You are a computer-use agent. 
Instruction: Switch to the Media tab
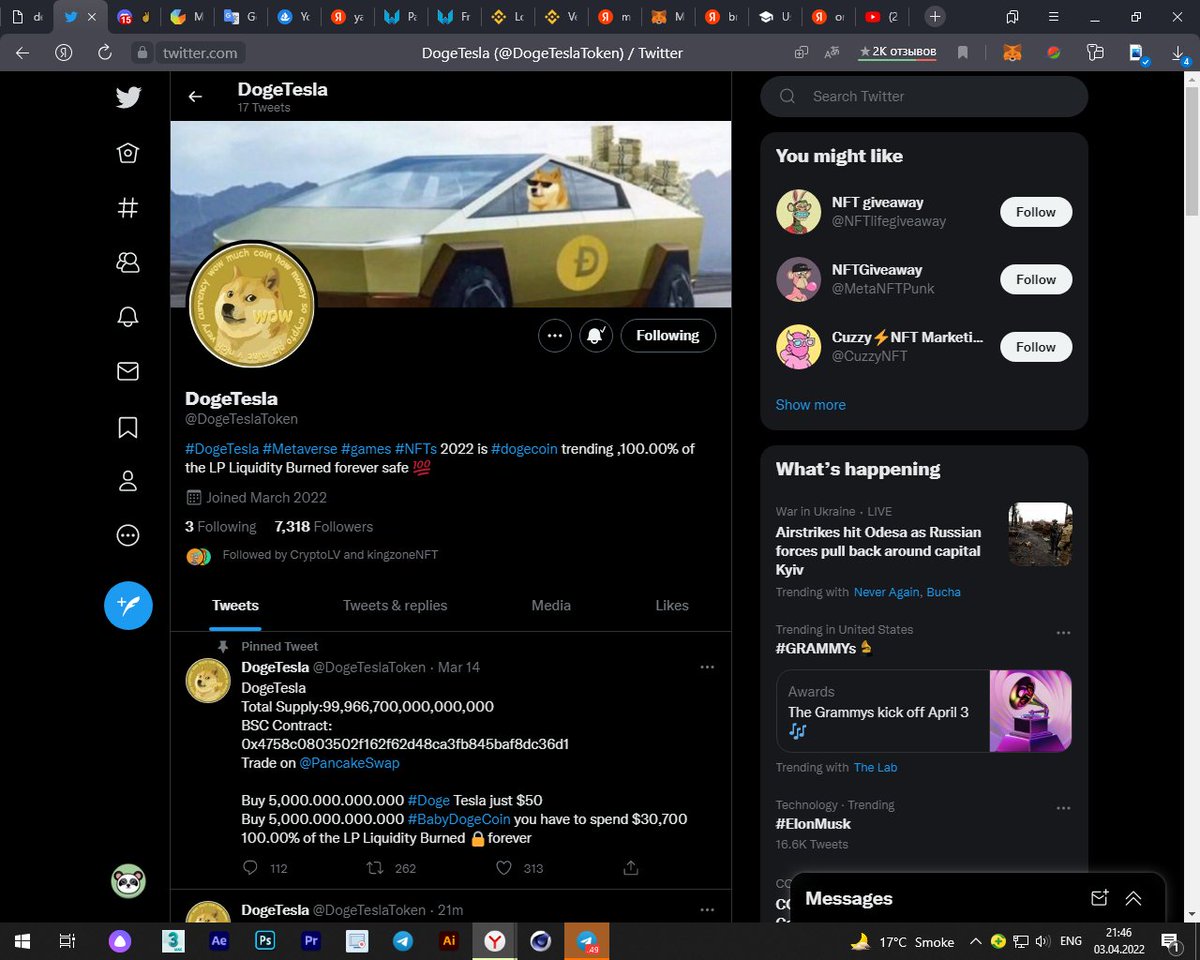(x=551, y=605)
